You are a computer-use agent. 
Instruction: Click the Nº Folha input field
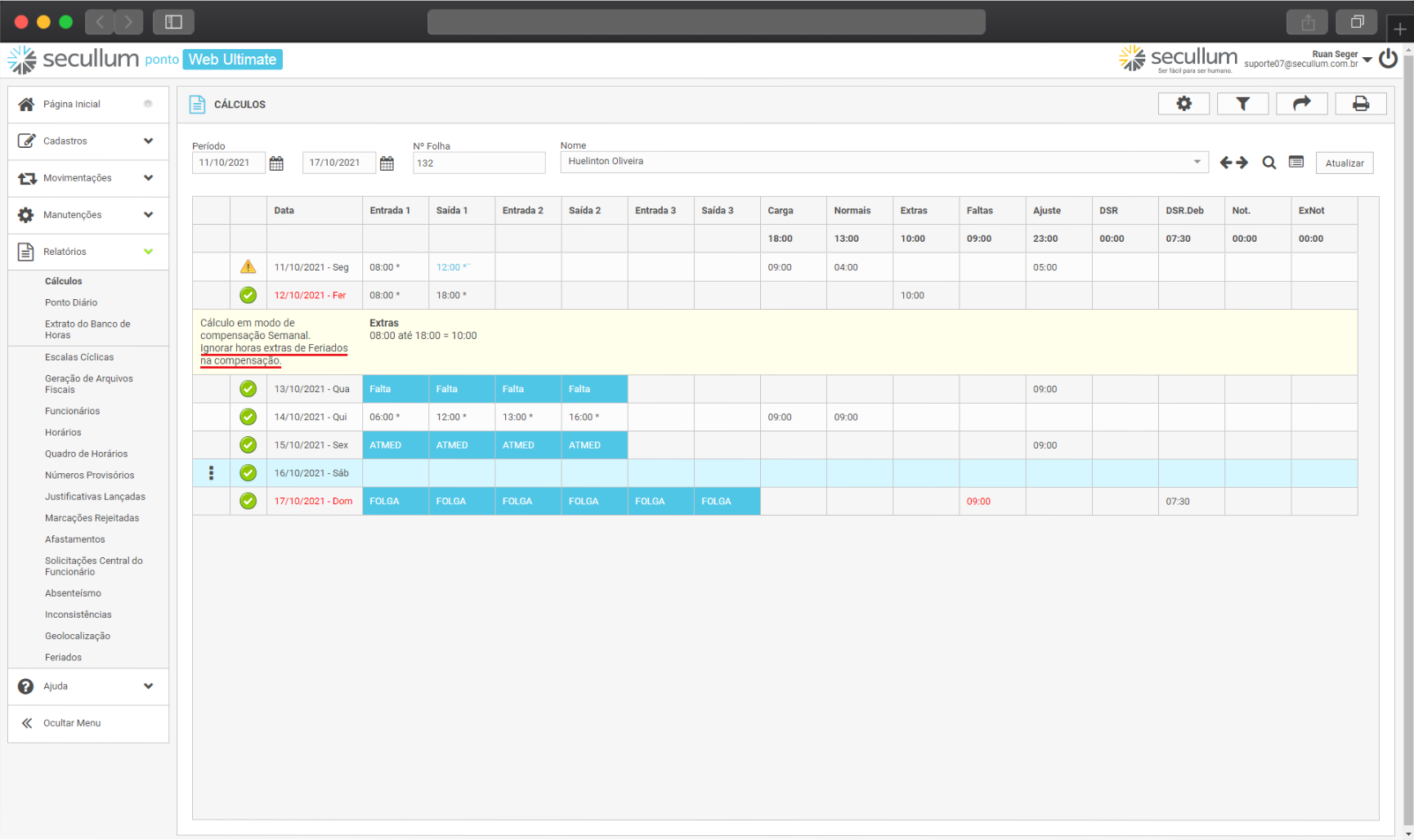click(x=479, y=163)
